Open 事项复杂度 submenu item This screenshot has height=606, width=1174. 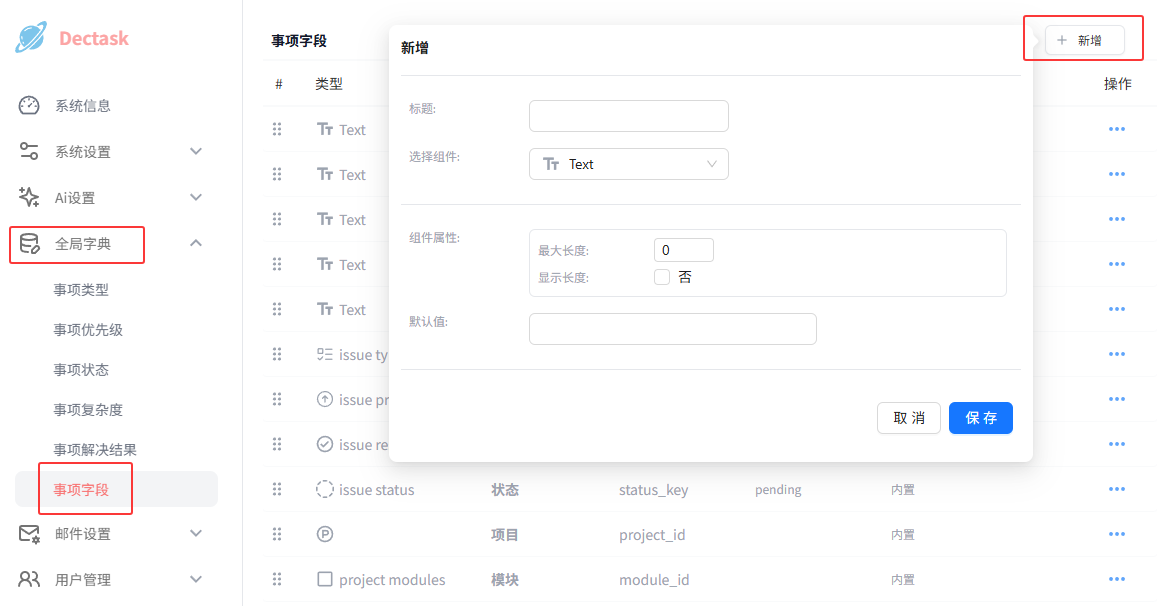tap(88, 410)
